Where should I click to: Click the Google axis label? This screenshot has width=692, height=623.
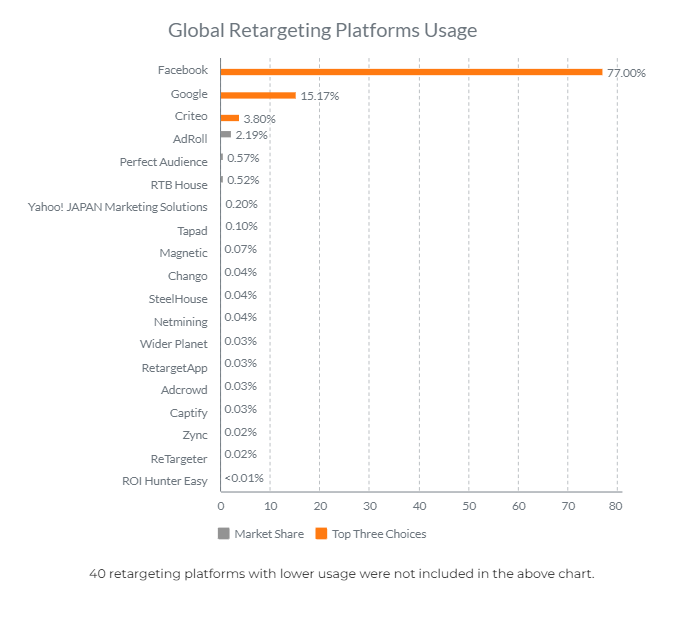point(189,94)
